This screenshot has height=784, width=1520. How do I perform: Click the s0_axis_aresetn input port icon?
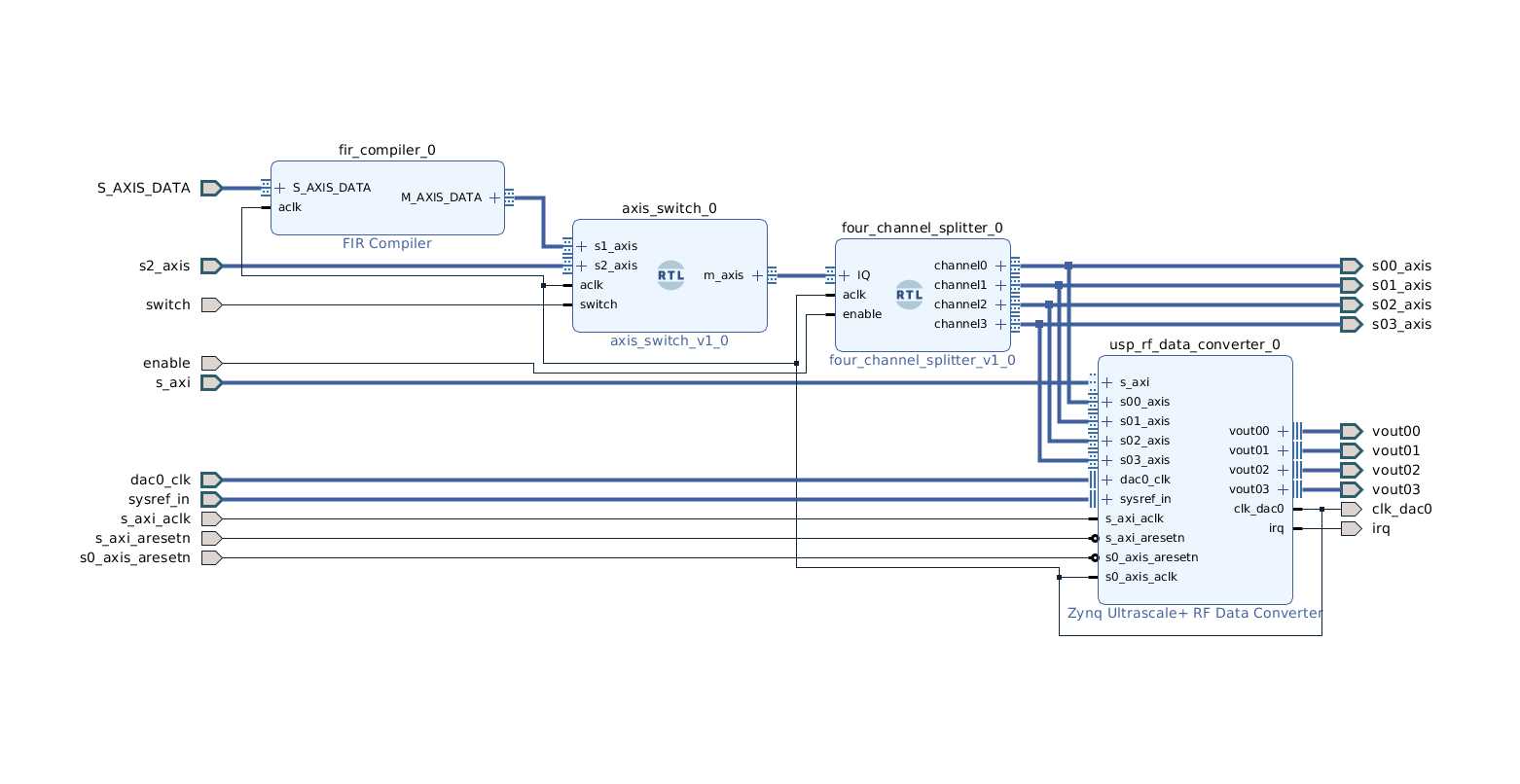211,557
